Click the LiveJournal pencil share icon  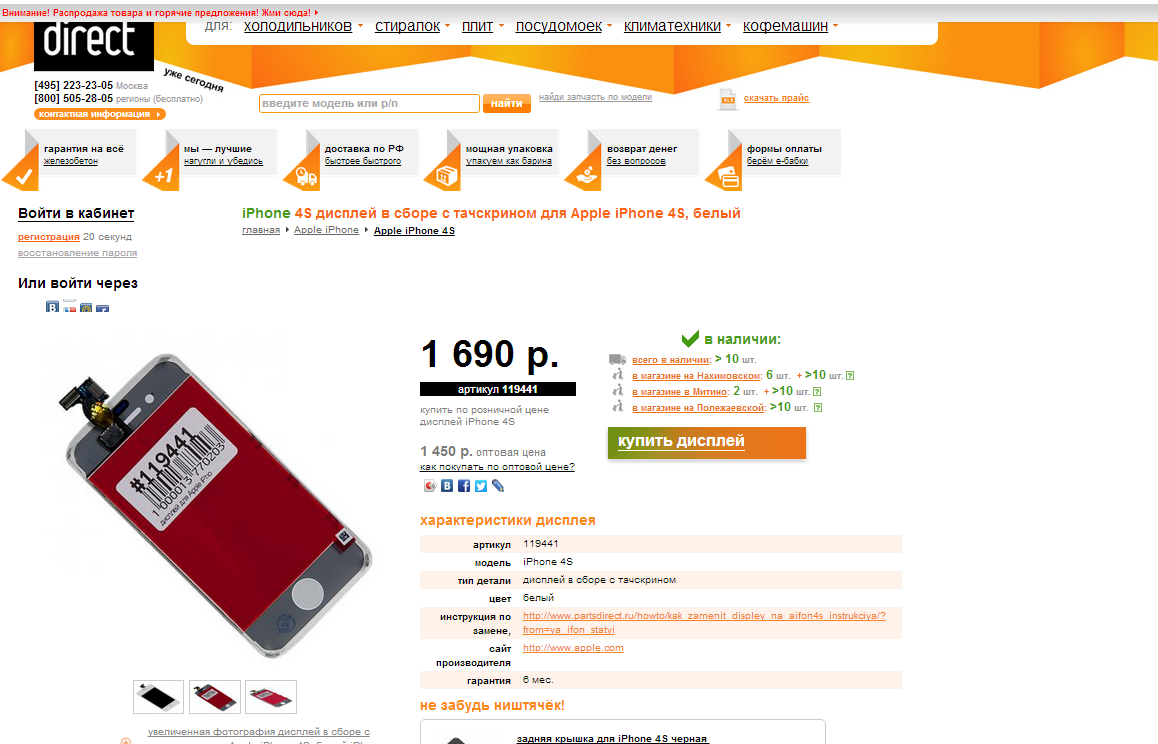tap(498, 485)
